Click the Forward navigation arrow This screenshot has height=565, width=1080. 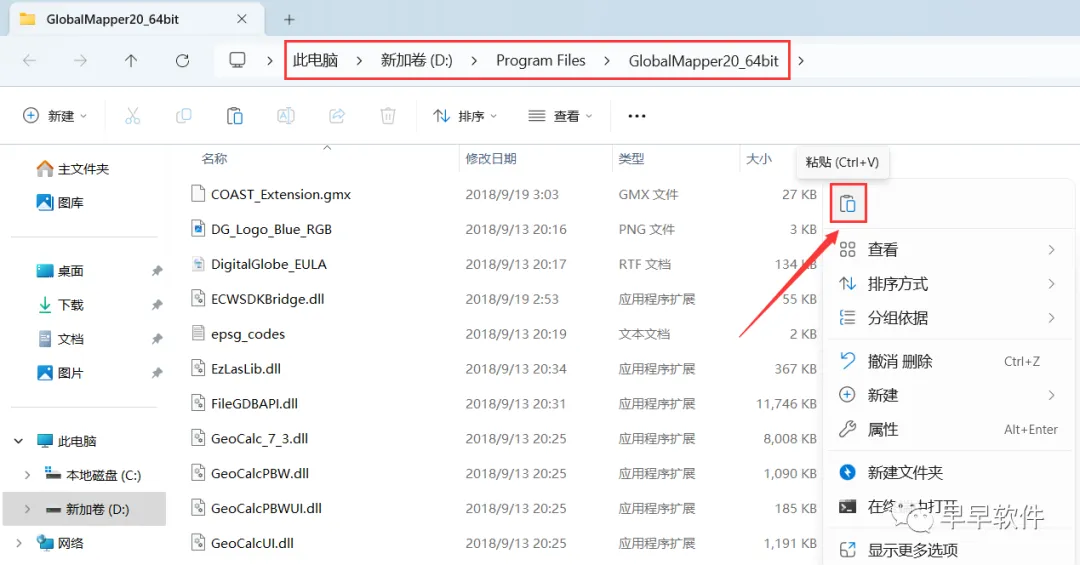(81, 61)
